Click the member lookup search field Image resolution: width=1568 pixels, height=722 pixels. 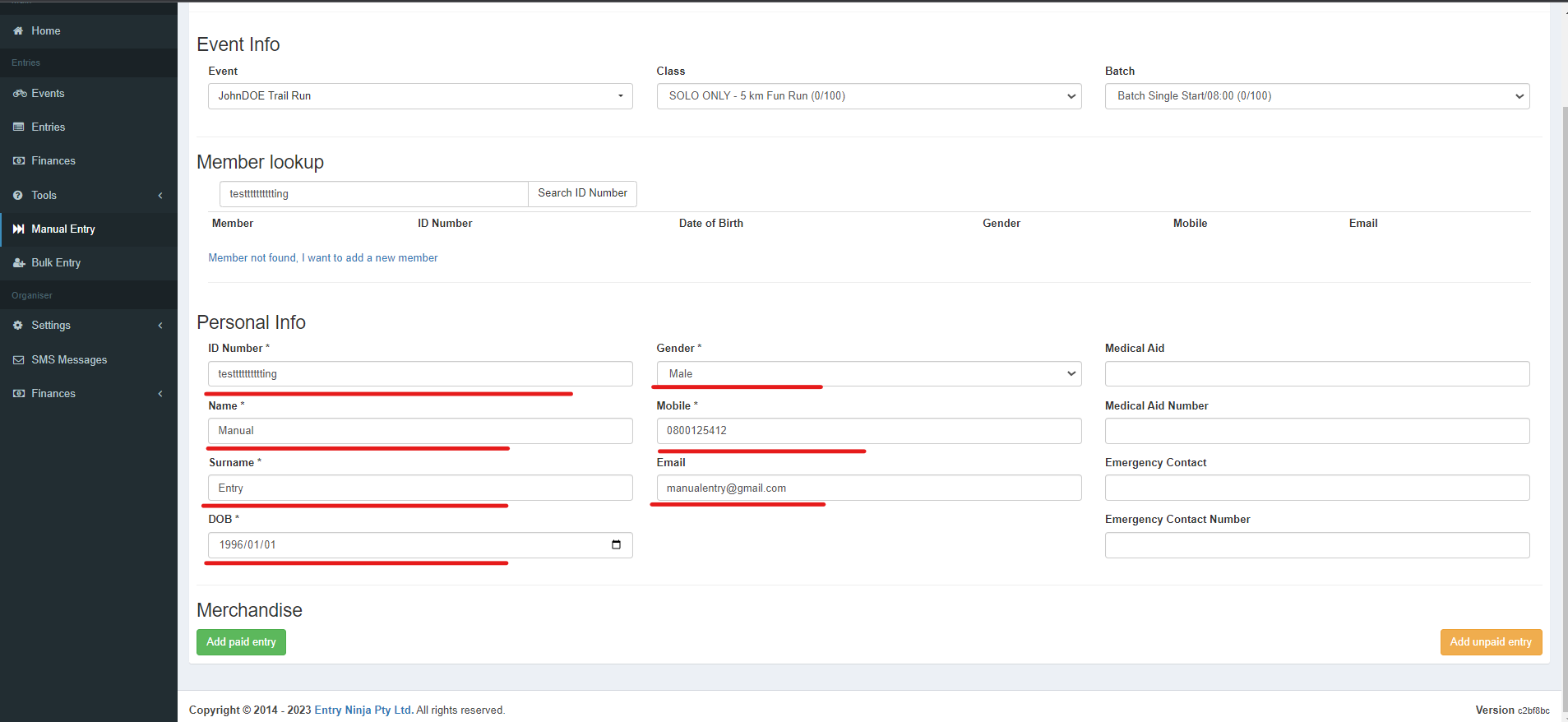[x=374, y=194]
